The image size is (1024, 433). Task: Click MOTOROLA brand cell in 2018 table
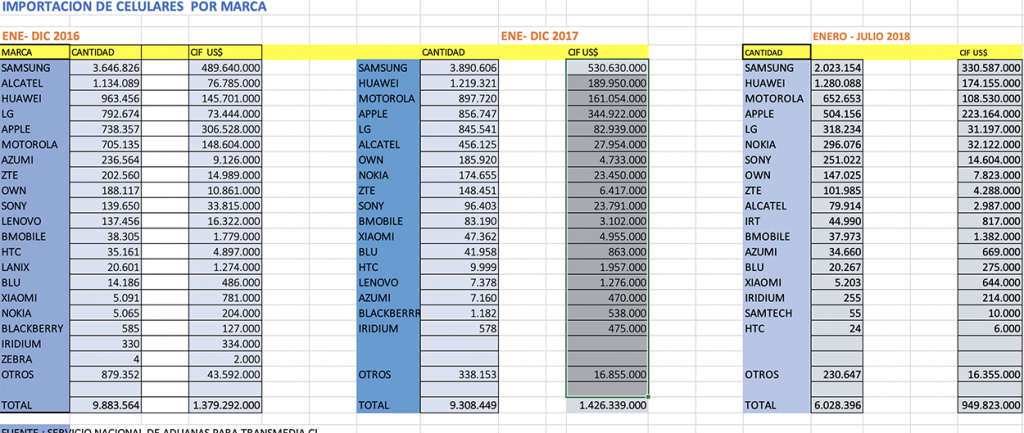click(776, 99)
